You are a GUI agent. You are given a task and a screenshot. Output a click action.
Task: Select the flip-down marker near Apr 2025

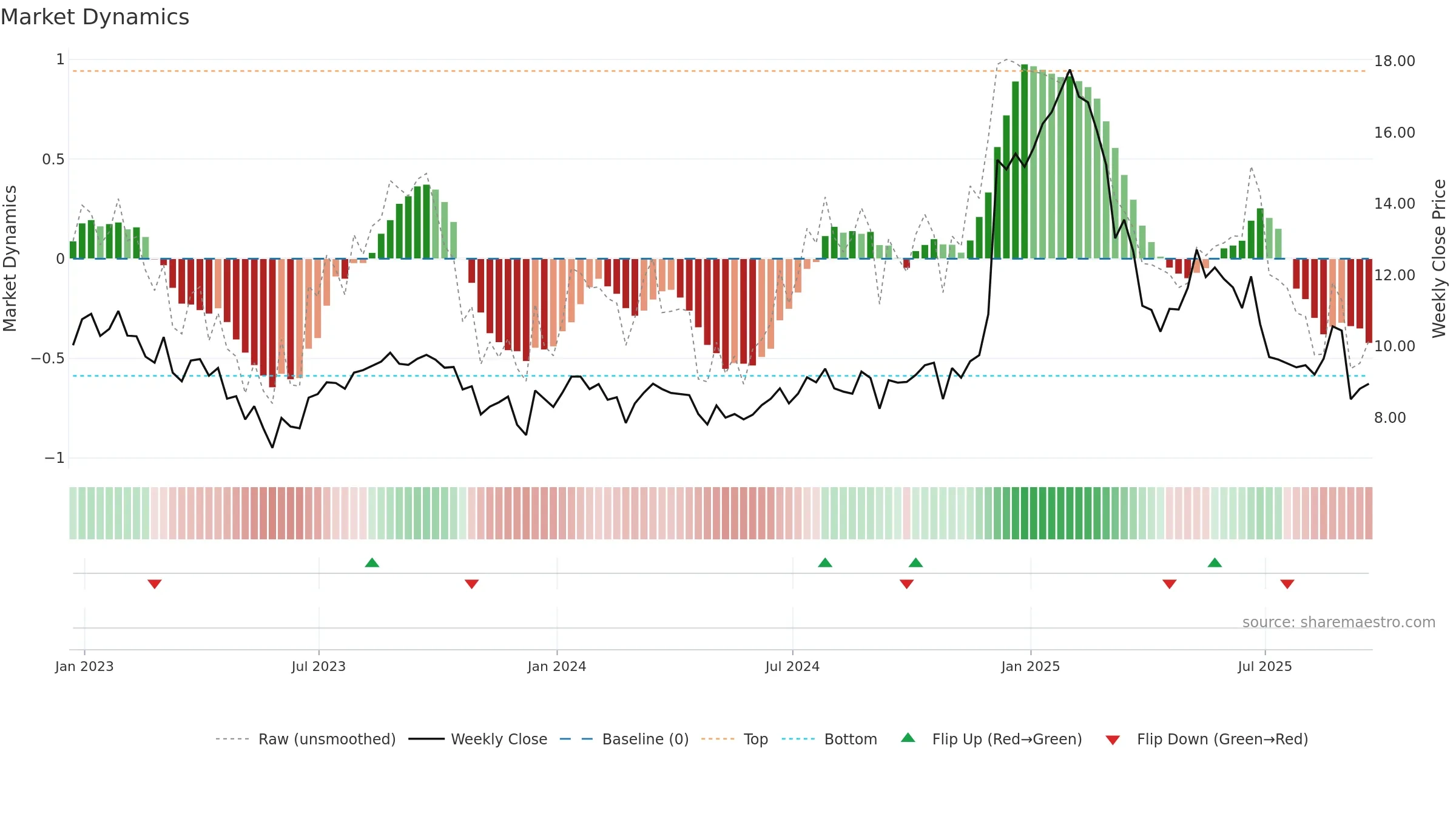point(1170,584)
